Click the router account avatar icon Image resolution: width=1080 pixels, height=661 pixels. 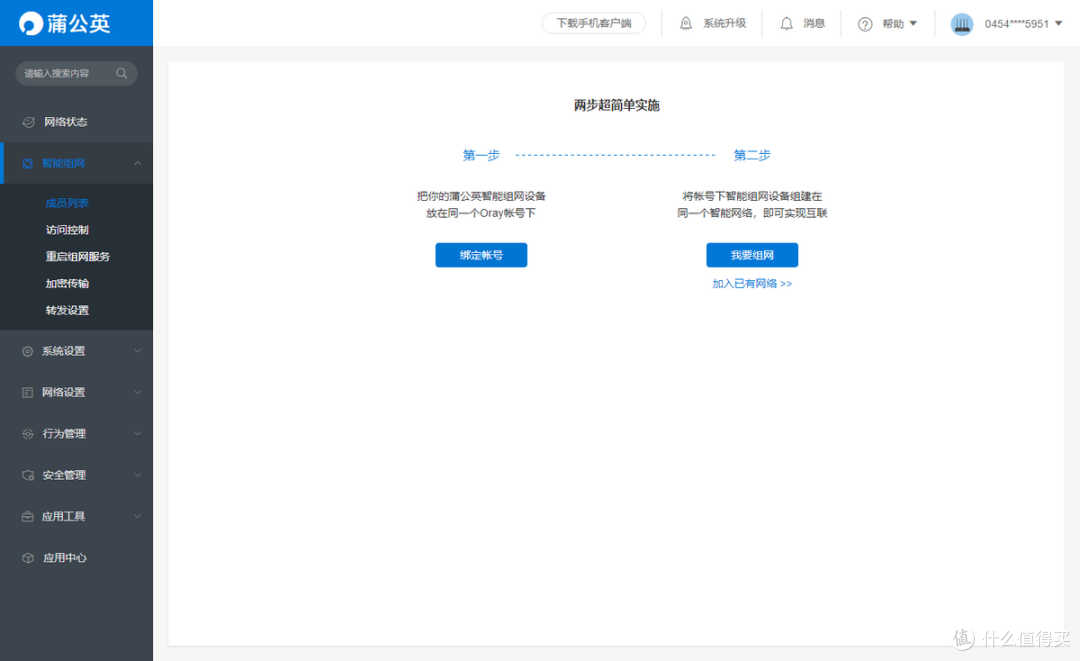(x=962, y=24)
